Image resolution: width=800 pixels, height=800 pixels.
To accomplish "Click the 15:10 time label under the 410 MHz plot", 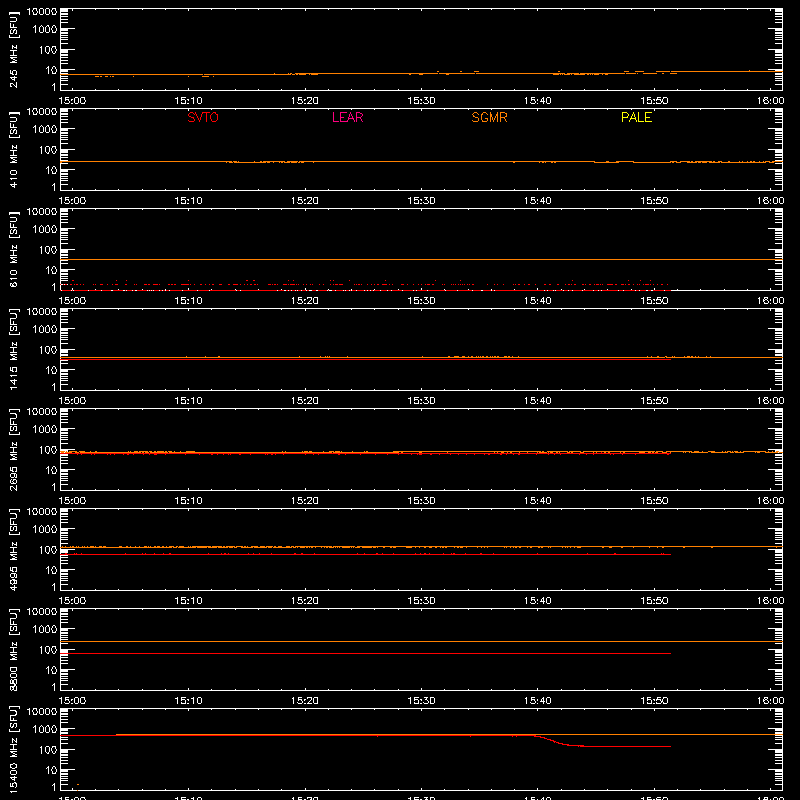I will click(188, 201).
